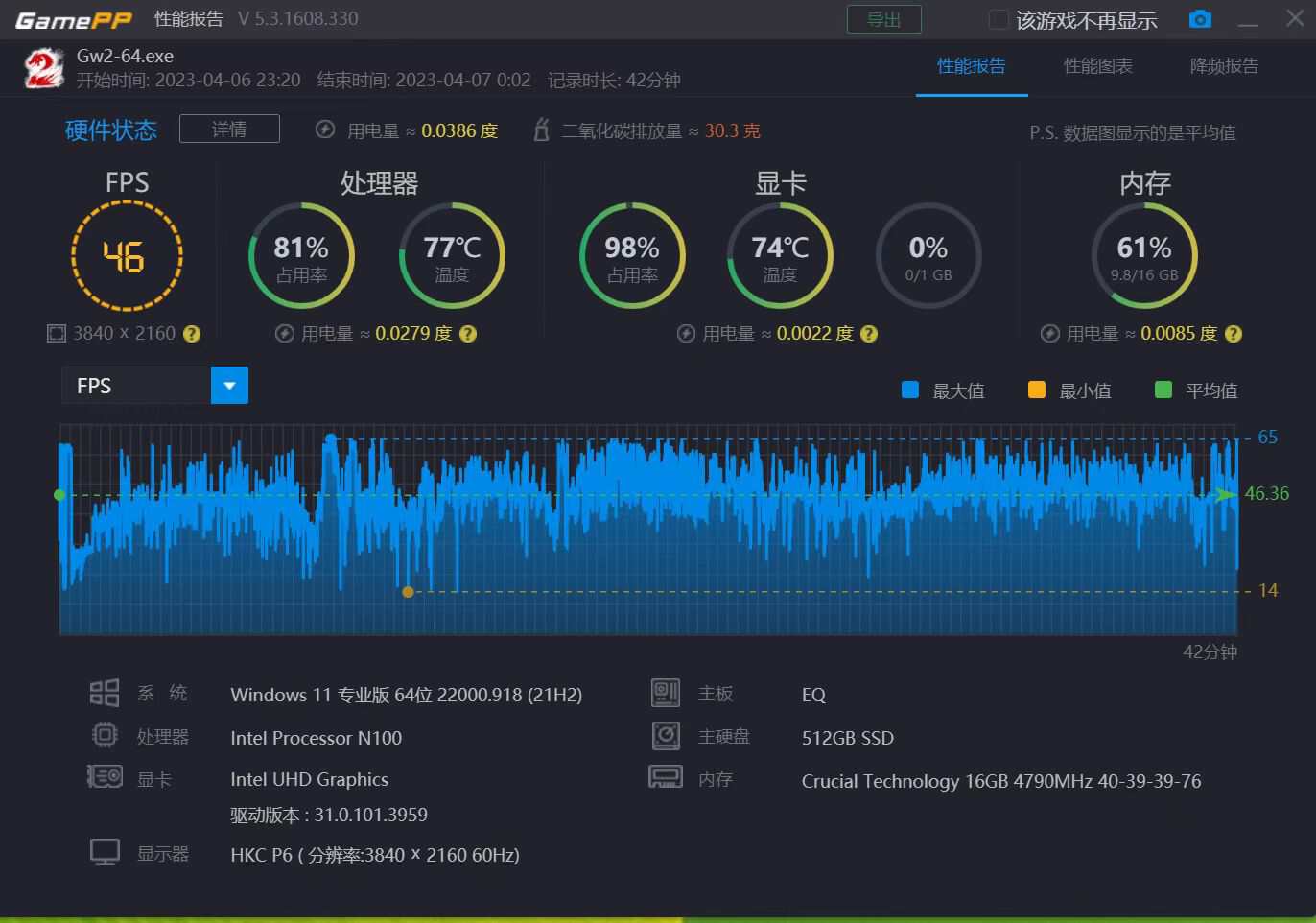Viewport: 1316px width, 923px height.
Task: Click the screenshot camera icon
Action: [1200, 19]
